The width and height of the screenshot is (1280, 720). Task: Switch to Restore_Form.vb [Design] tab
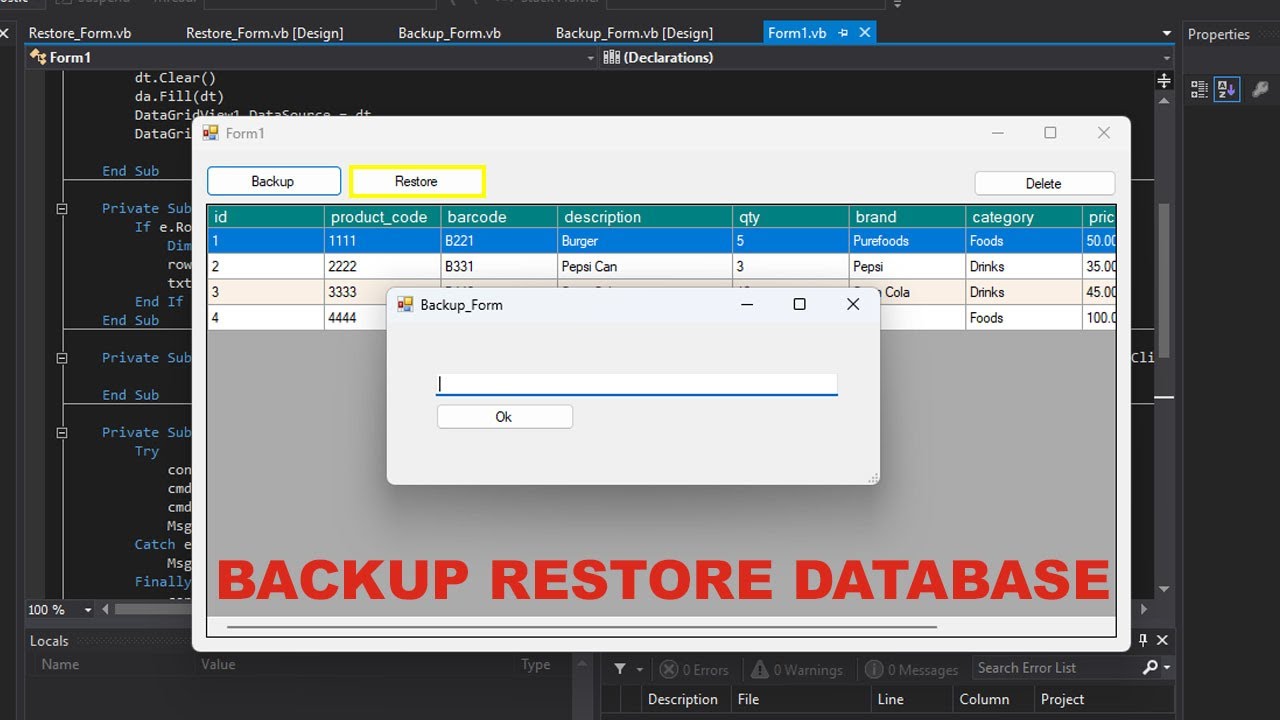click(265, 33)
